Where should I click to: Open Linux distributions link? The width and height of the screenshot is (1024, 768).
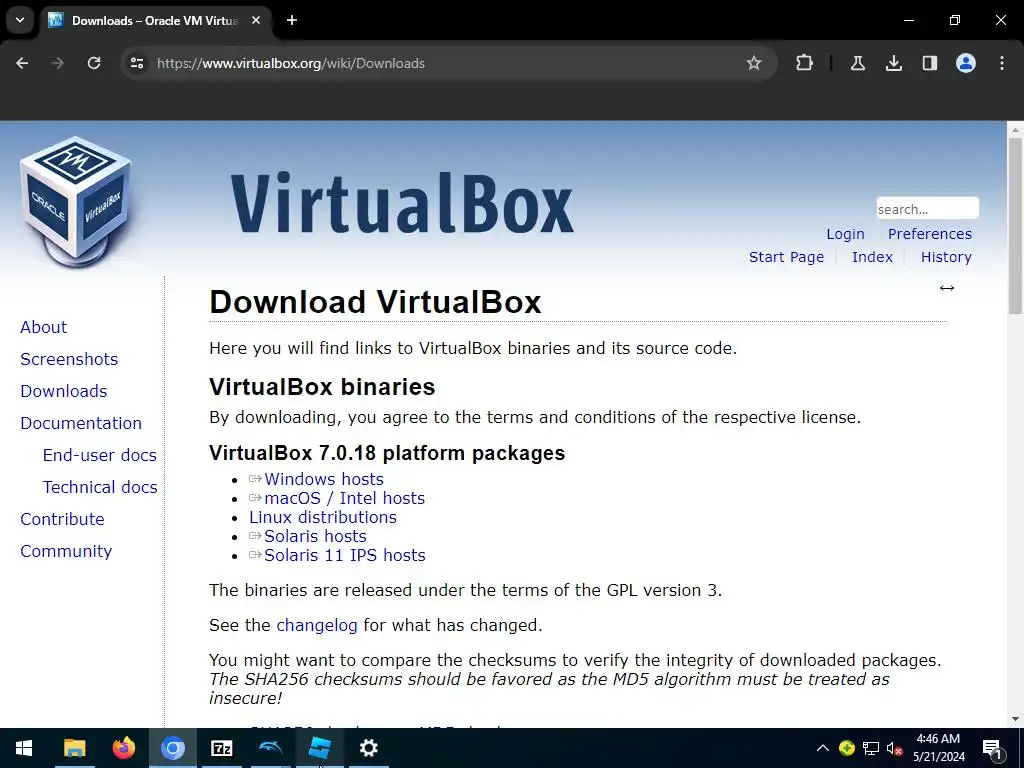coord(323,517)
